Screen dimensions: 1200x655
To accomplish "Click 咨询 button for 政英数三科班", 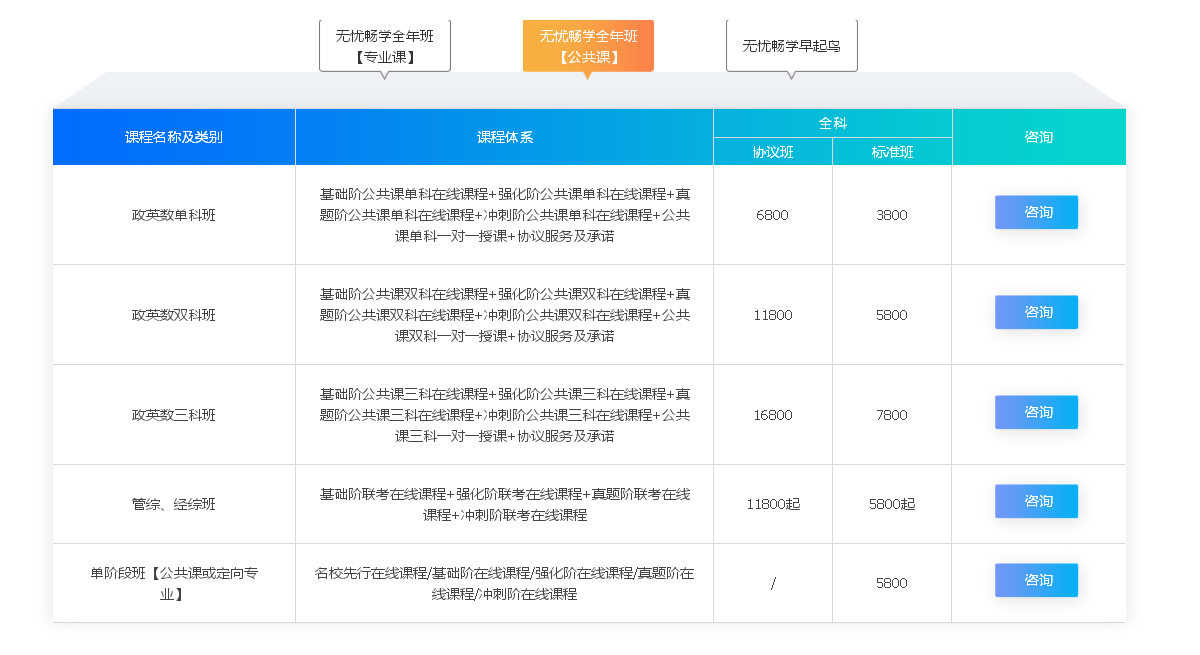I will pyautogui.click(x=1036, y=412).
